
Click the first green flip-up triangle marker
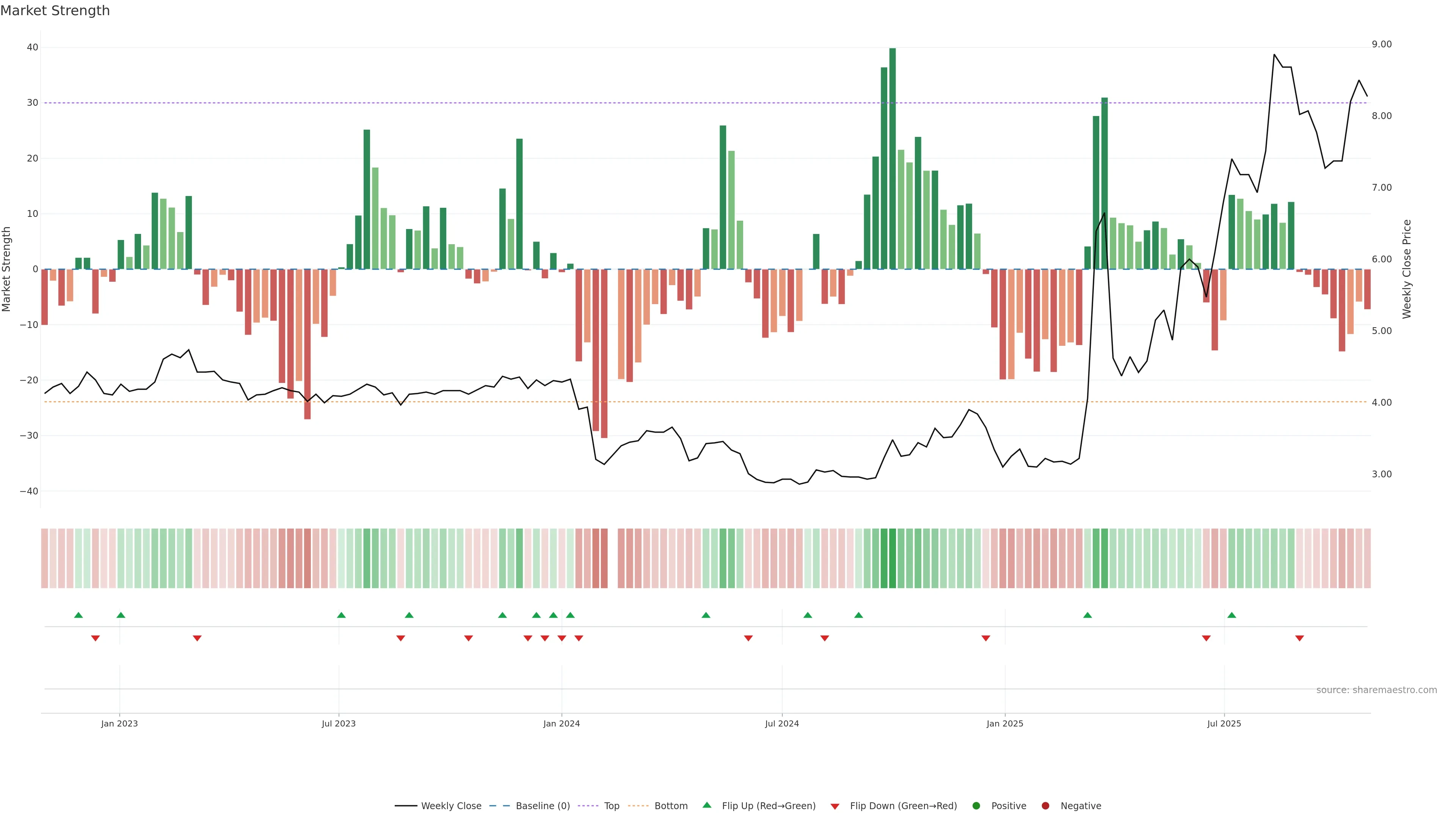(x=78, y=615)
